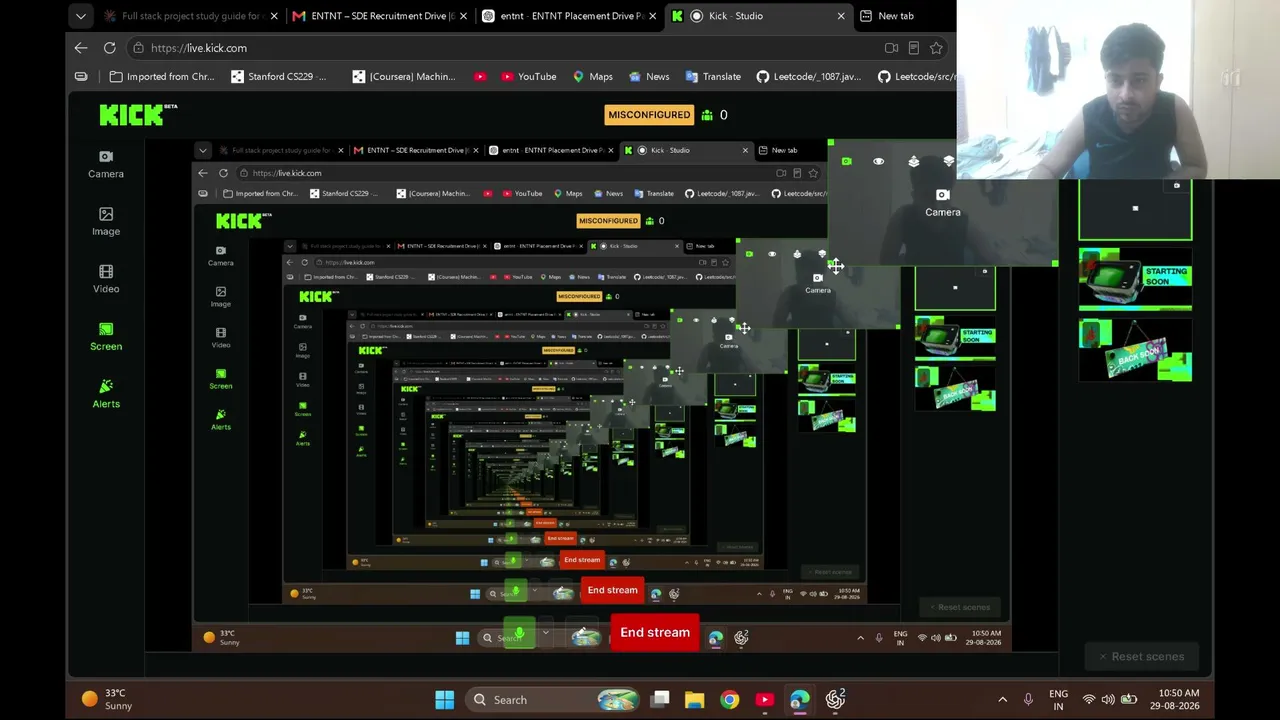Open the Windows Start menu
Viewport: 1280px width, 720px height.
[x=445, y=700]
